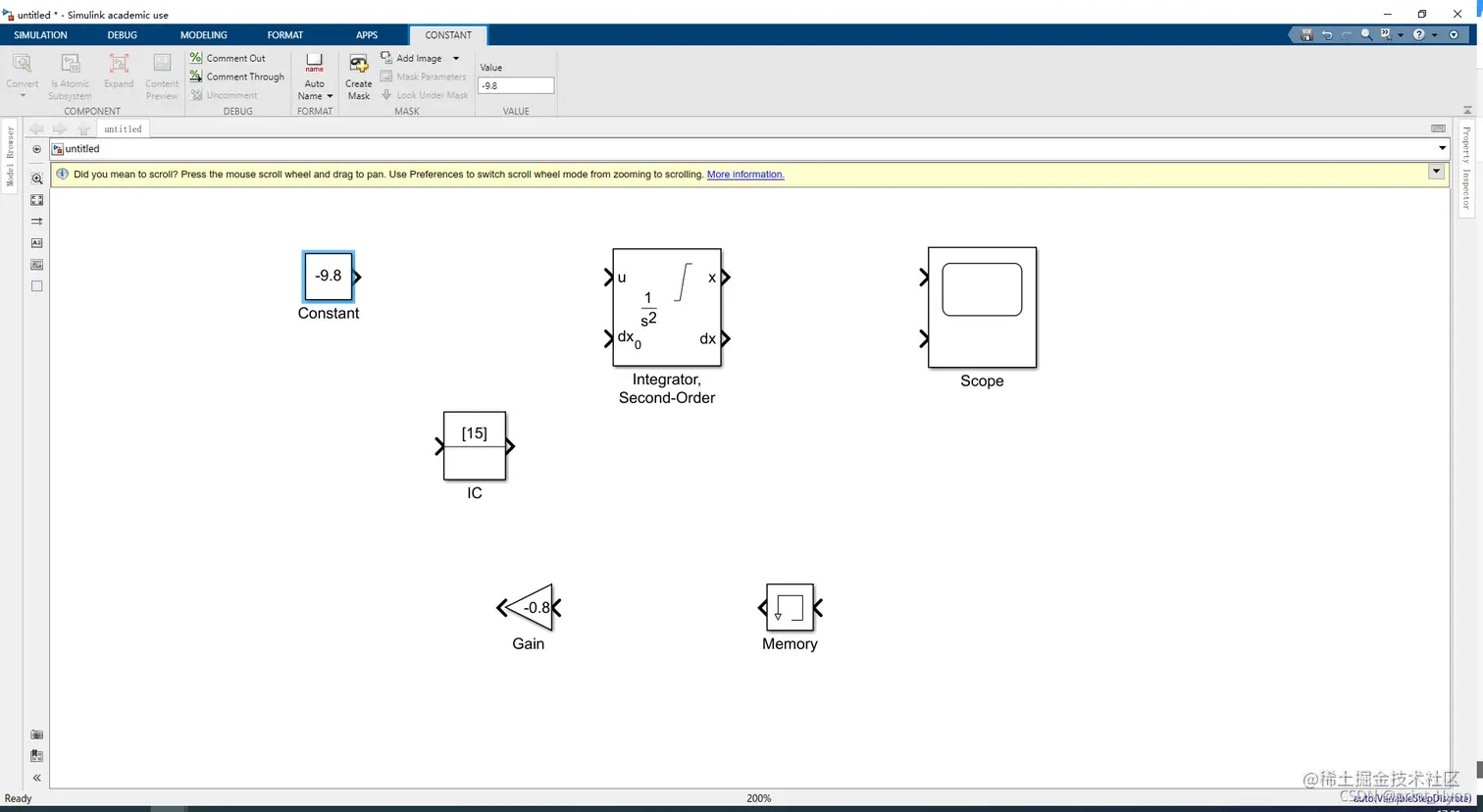Click the info icon in the notification bar
This screenshot has height=812, width=1483.
(63, 174)
